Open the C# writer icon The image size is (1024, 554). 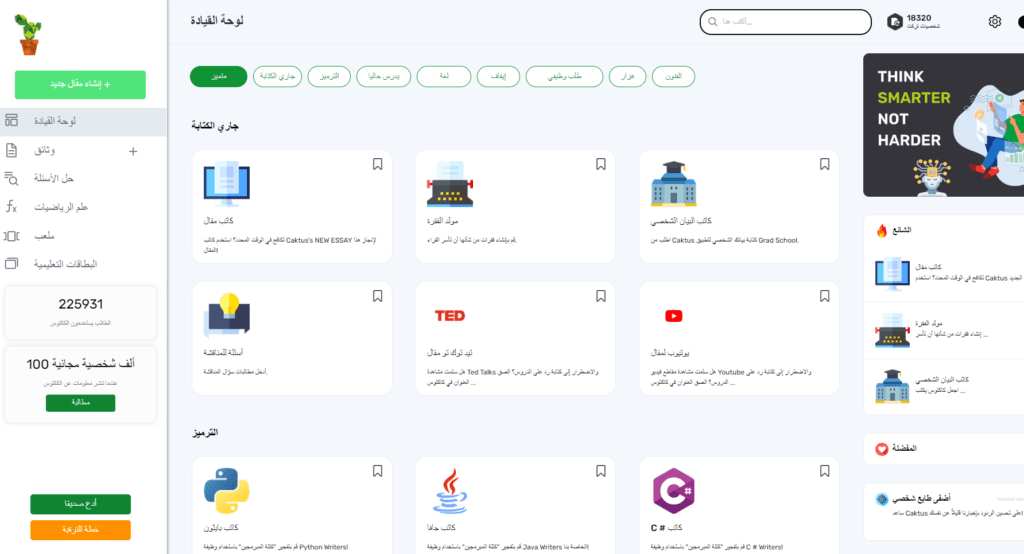(x=671, y=491)
